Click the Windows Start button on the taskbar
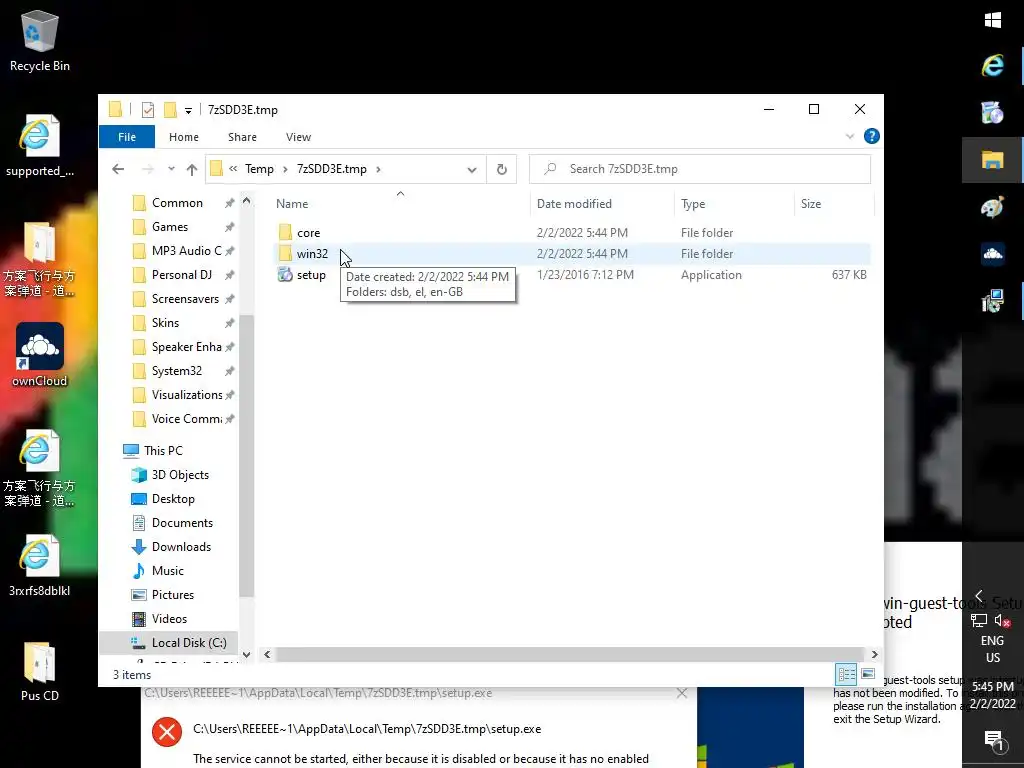The width and height of the screenshot is (1024, 768). pyautogui.click(x=993, y=20)
